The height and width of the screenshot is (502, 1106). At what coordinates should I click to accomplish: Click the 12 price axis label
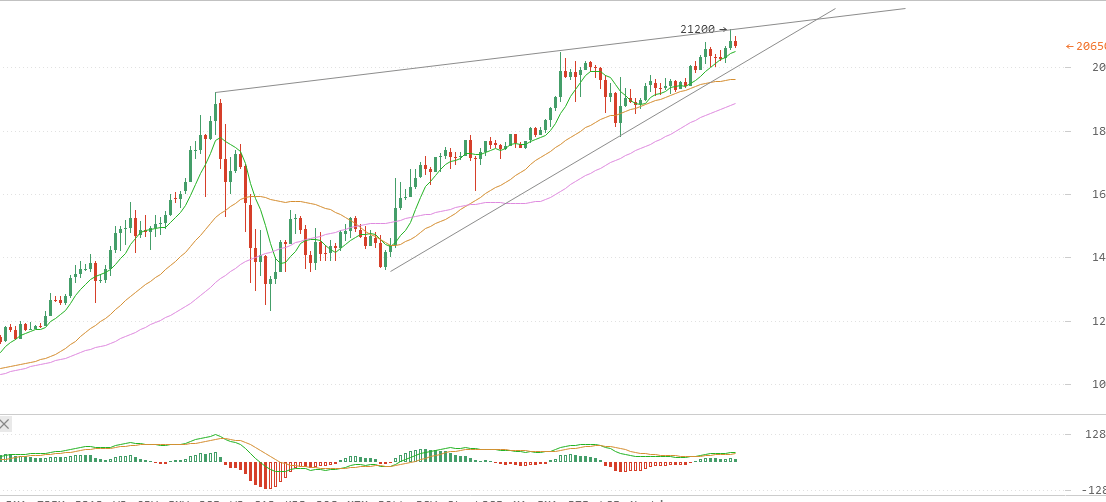(x=1097, y=321)
